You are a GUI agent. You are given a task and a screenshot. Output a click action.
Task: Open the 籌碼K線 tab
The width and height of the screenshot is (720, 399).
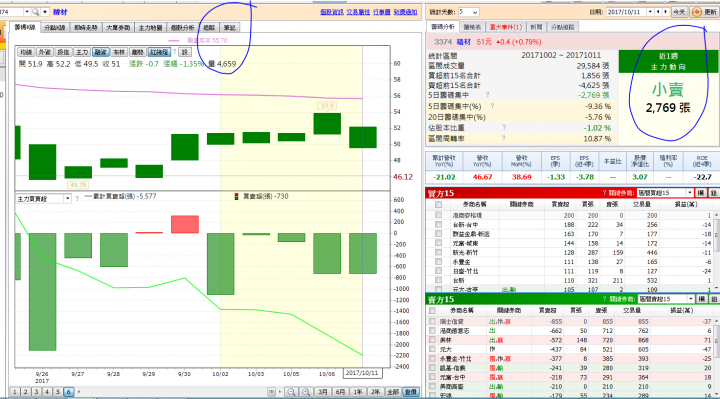click(x=25, y=28)
